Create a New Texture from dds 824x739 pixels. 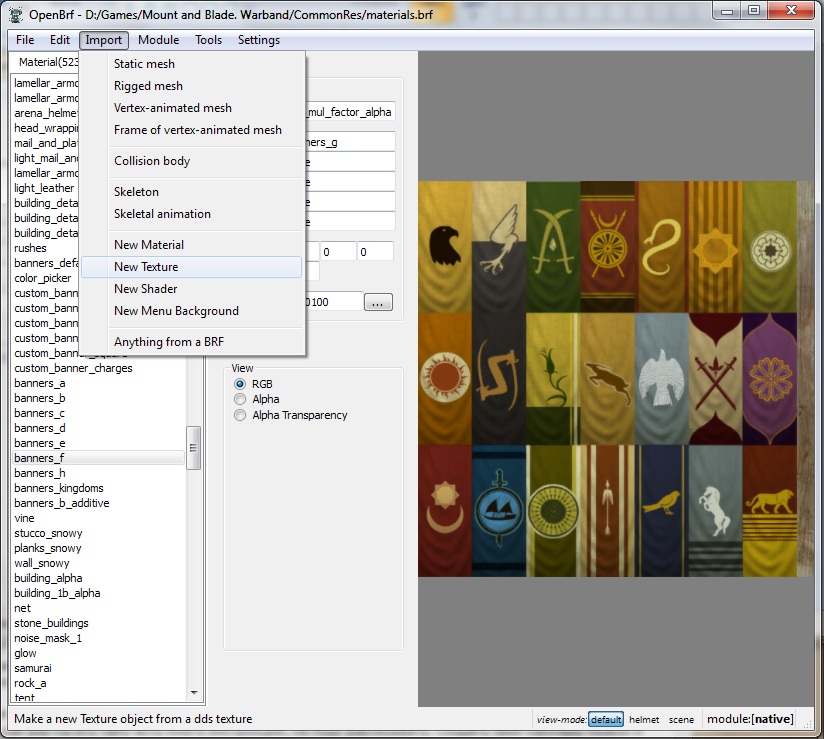(x=192, y=267)
